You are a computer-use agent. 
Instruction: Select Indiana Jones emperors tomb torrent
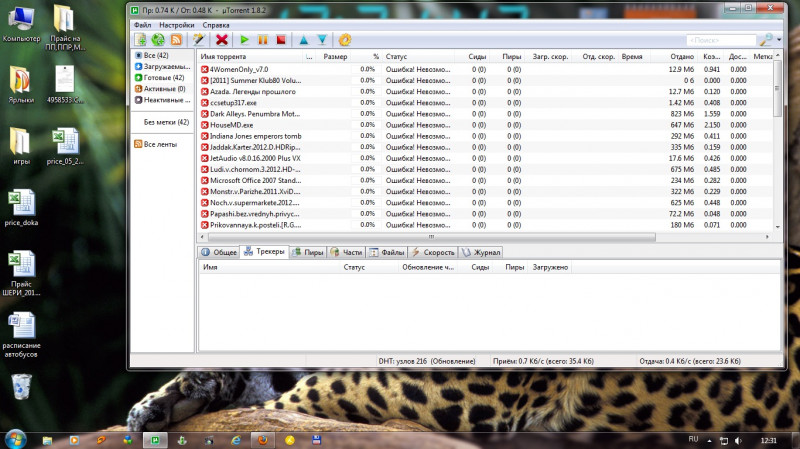tap(485, 136)
